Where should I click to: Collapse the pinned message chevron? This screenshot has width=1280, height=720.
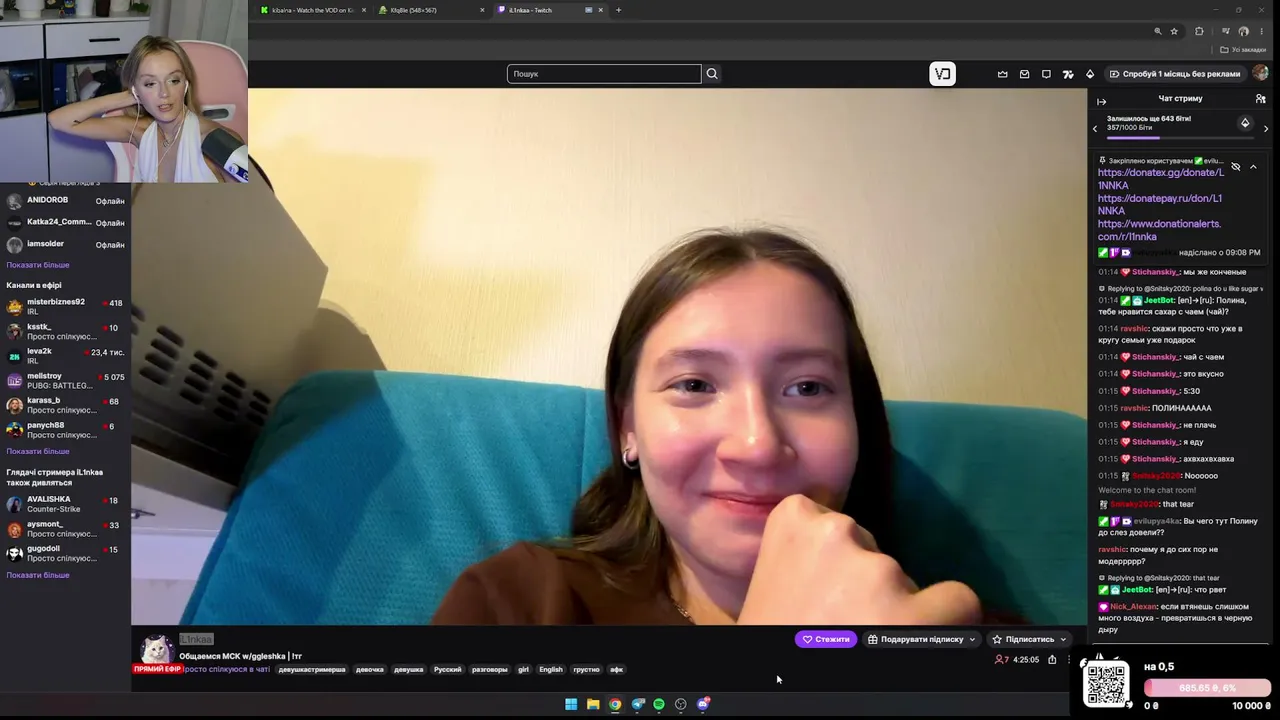coord(1253,167)
